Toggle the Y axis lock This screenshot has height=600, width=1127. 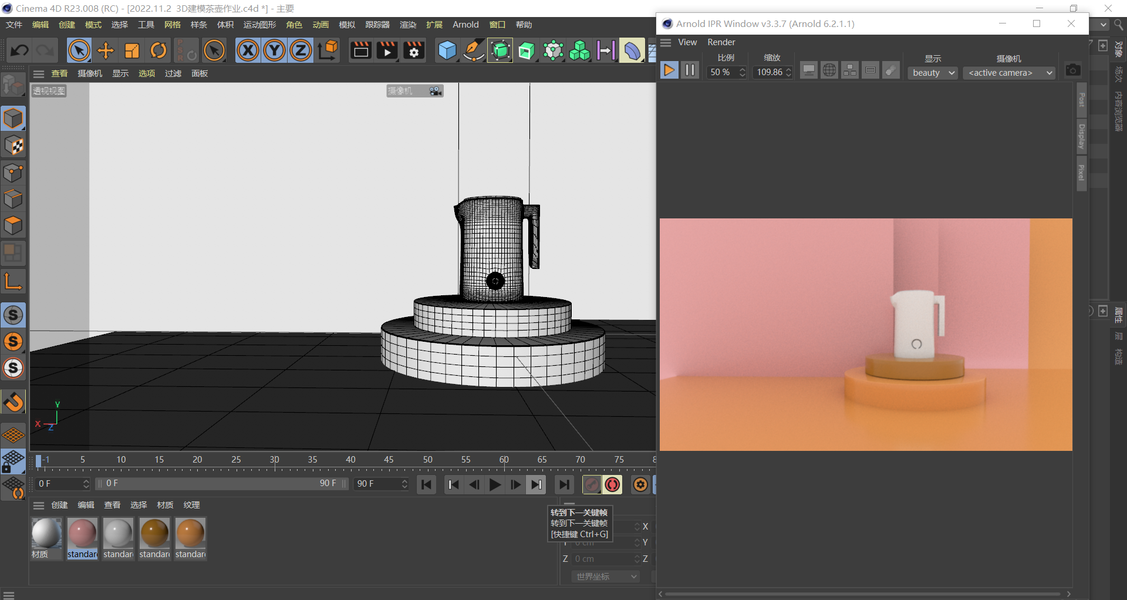[275, 50]
